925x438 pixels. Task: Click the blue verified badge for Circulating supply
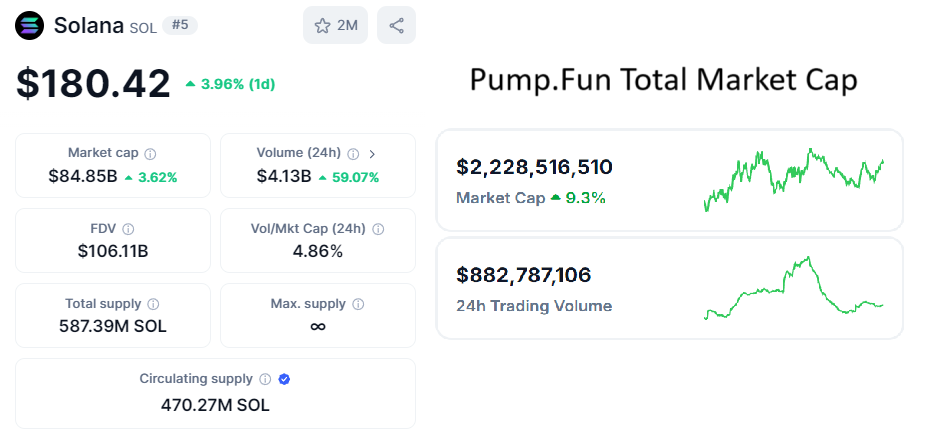coord(284,379)
